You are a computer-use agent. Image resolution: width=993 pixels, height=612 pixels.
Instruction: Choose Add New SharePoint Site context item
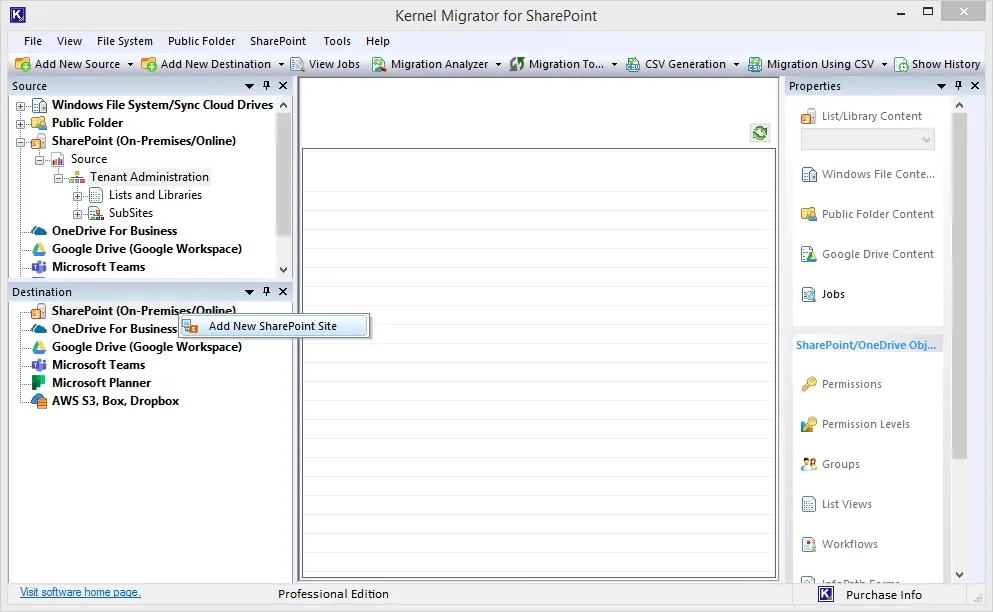274,326
